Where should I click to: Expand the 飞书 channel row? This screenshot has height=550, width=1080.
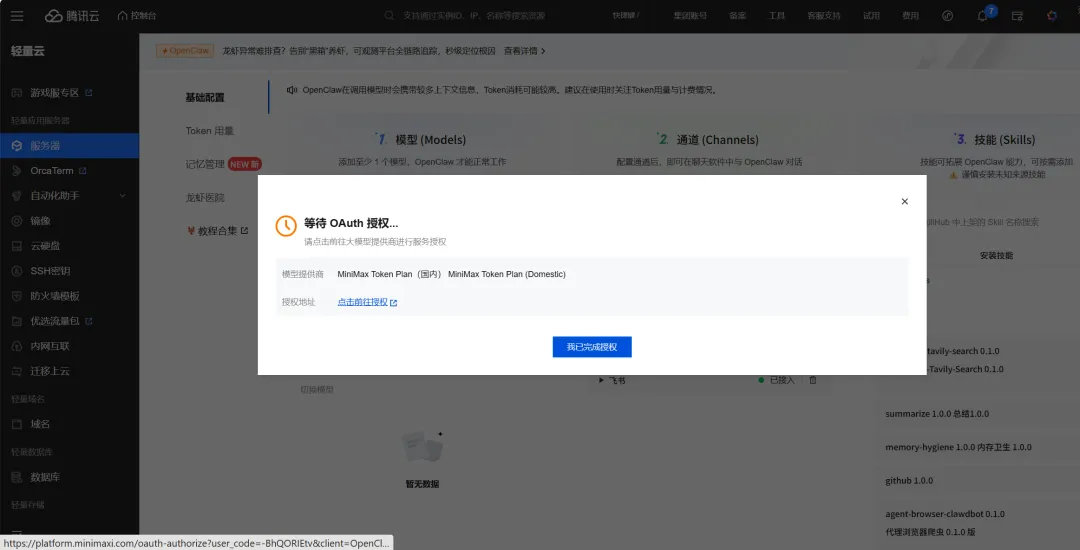(602, 380)
